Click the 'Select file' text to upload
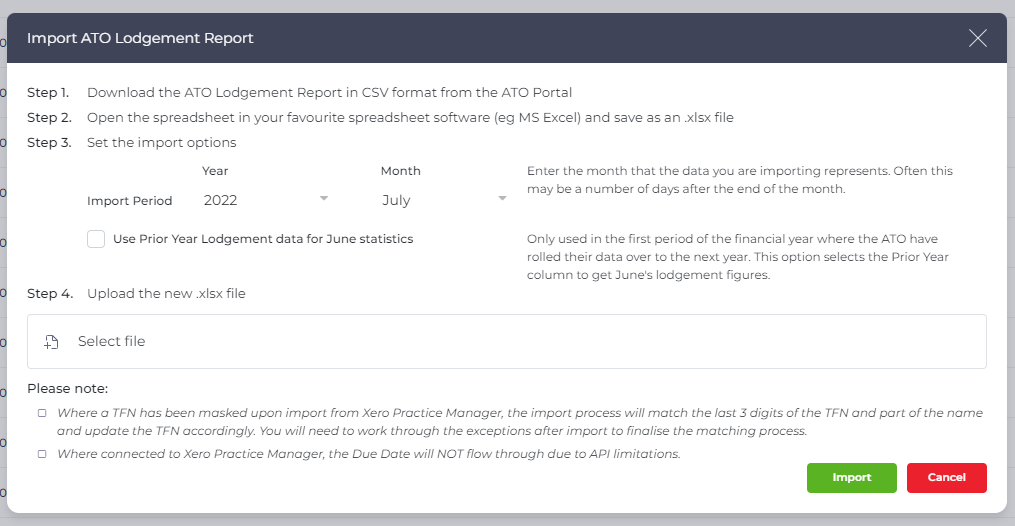1015x526 pixels. pos(111,341)
